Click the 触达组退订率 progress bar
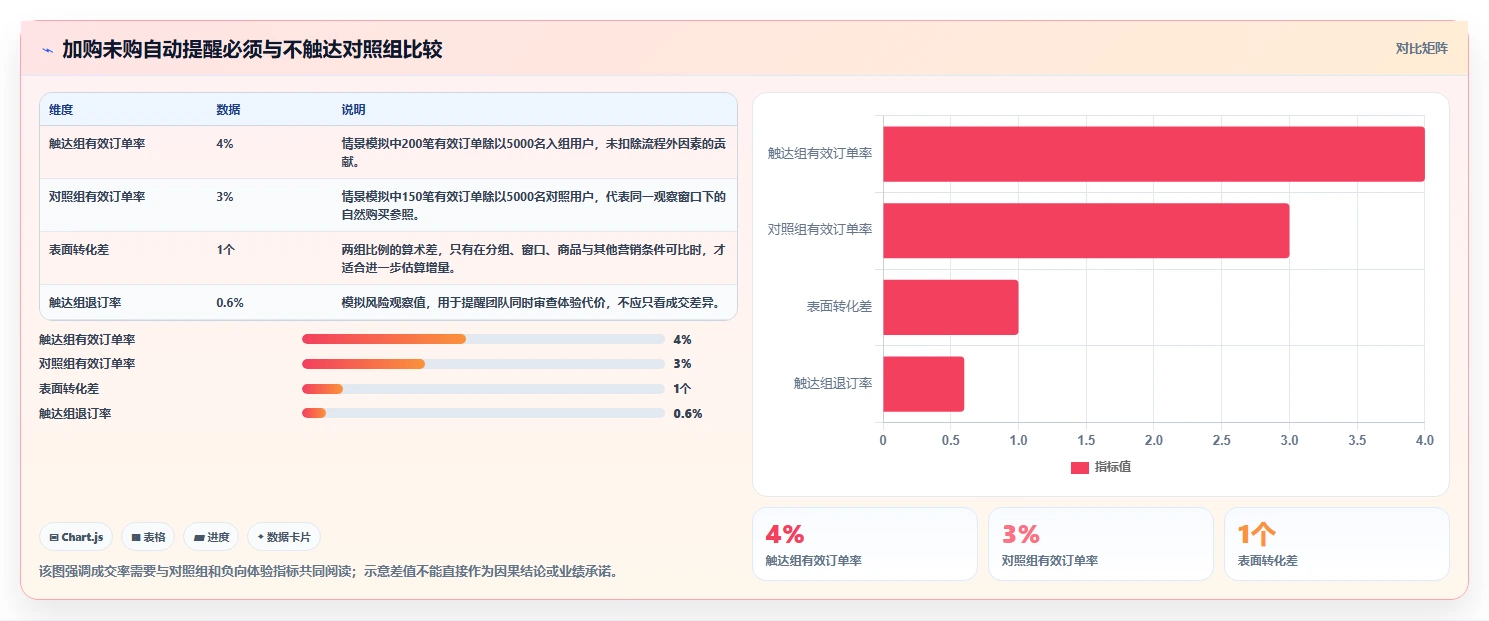The image size is (1489, 621). click(x=483, y=413)
